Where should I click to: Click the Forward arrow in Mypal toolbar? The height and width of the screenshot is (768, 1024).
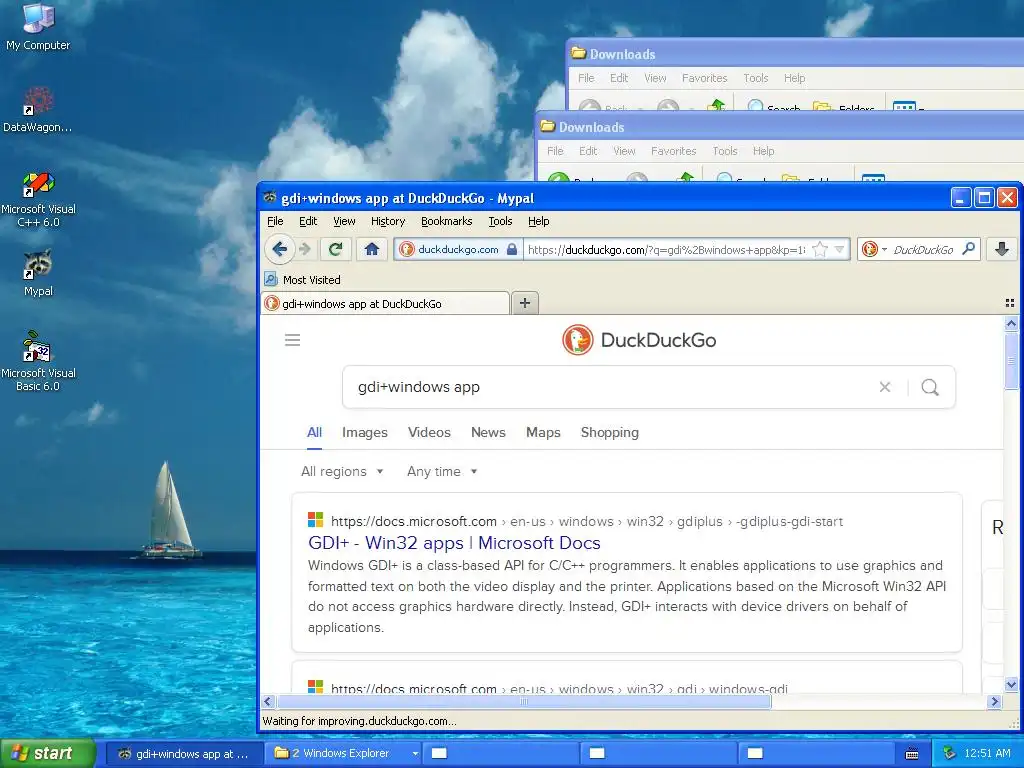304,249
